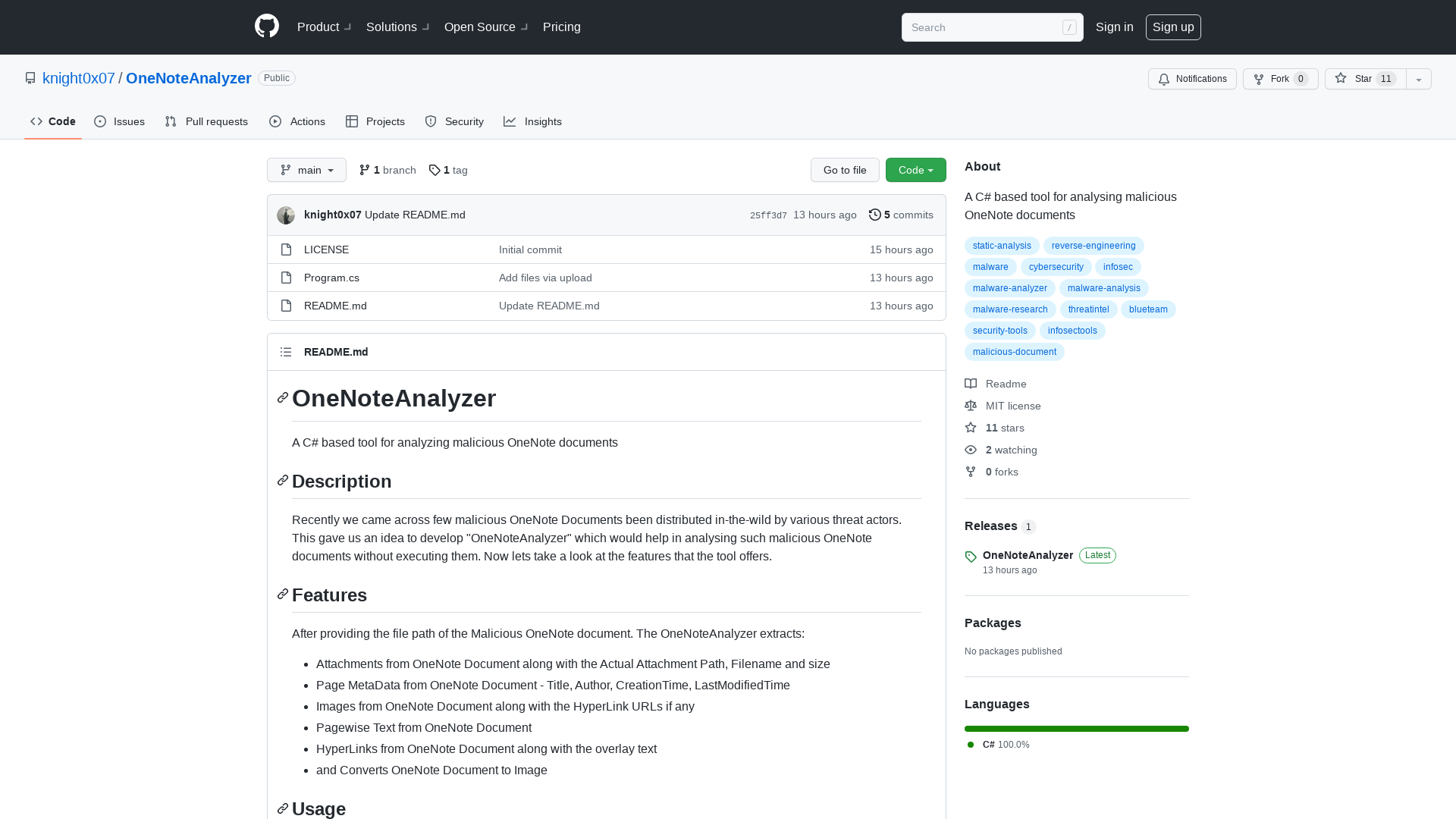Screen dimensions: 1456x819
Task: Click the release tag icon beside OneNoteAnalyzer release
Action: coord(971,557)
